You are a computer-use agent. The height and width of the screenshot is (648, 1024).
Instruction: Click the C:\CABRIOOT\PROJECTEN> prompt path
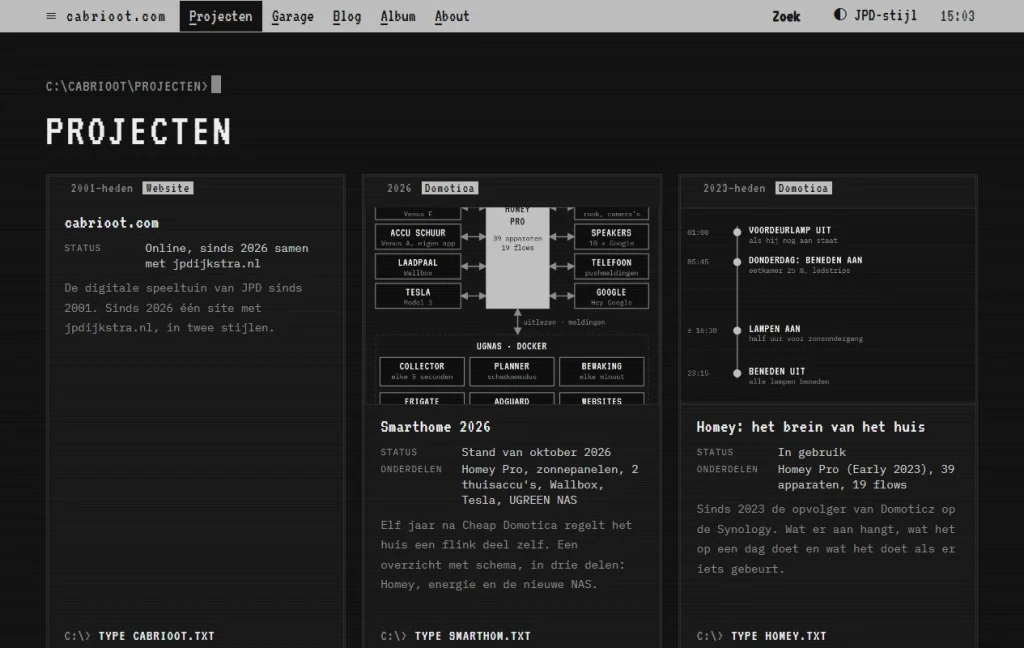127,86
